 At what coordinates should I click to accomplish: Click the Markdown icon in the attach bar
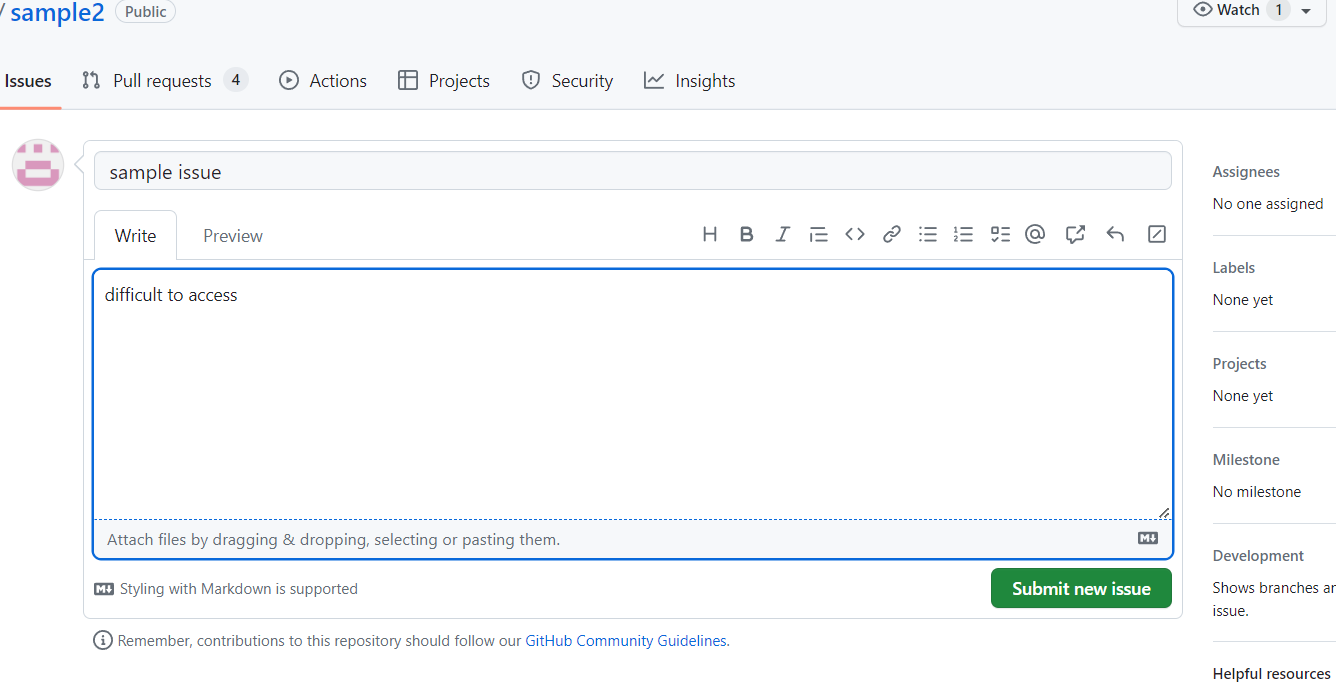(1148, 538)
